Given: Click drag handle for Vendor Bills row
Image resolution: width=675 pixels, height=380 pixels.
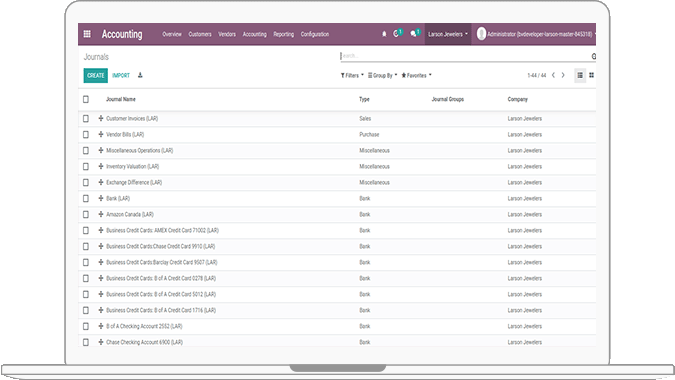Looking at the screenshot, I should (101, 134).
